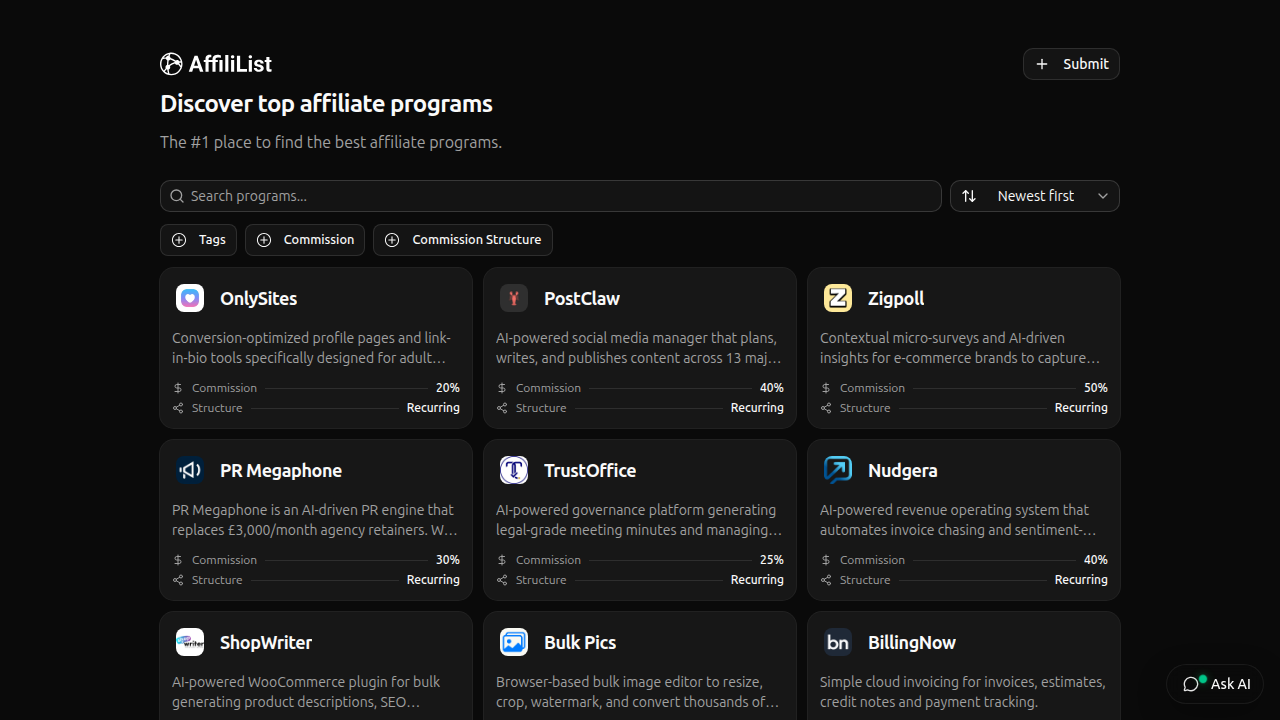Image resolution: width=1280 pixels, height=720 pixels.
Task: Click the Submit button
Action: [1071, 63]
